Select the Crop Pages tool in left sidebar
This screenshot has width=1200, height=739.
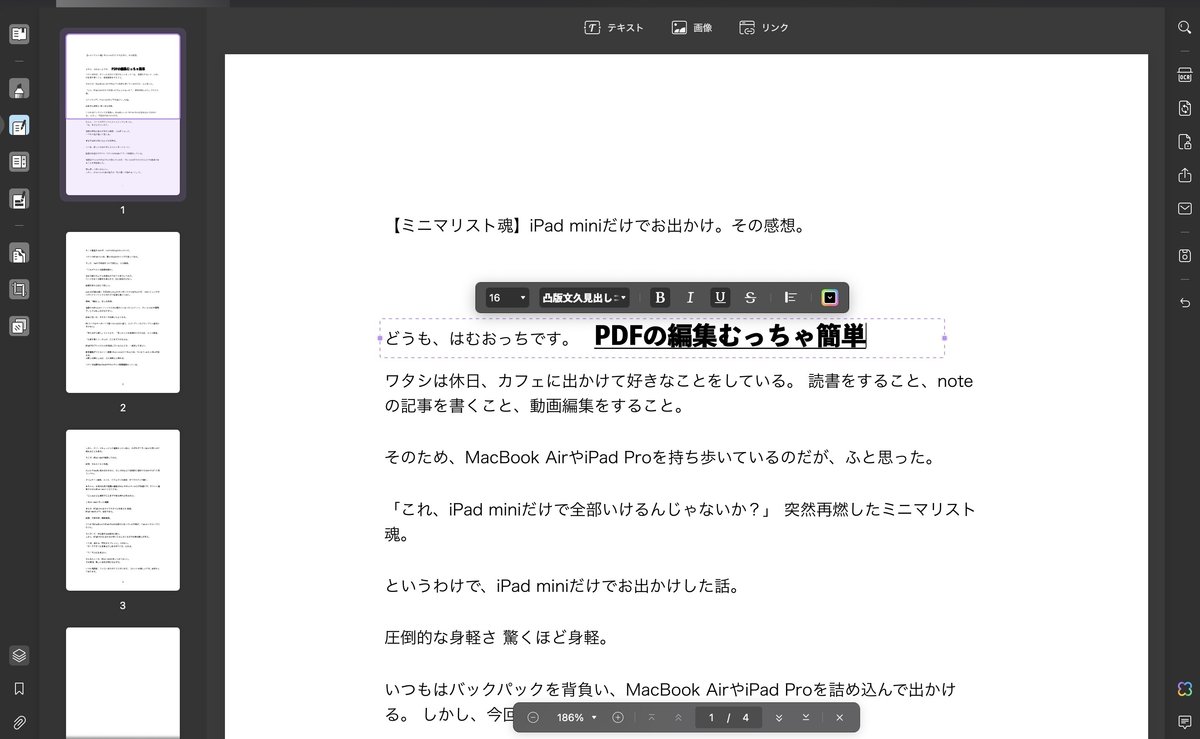pyautogui.click(x=19, y=290)
